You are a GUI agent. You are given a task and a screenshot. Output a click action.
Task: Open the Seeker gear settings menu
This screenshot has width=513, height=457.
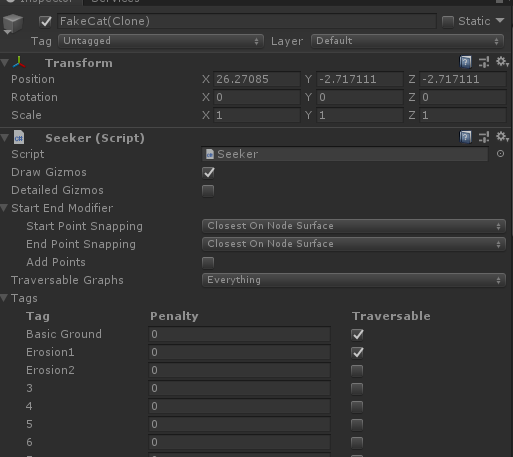coord(502,137)
